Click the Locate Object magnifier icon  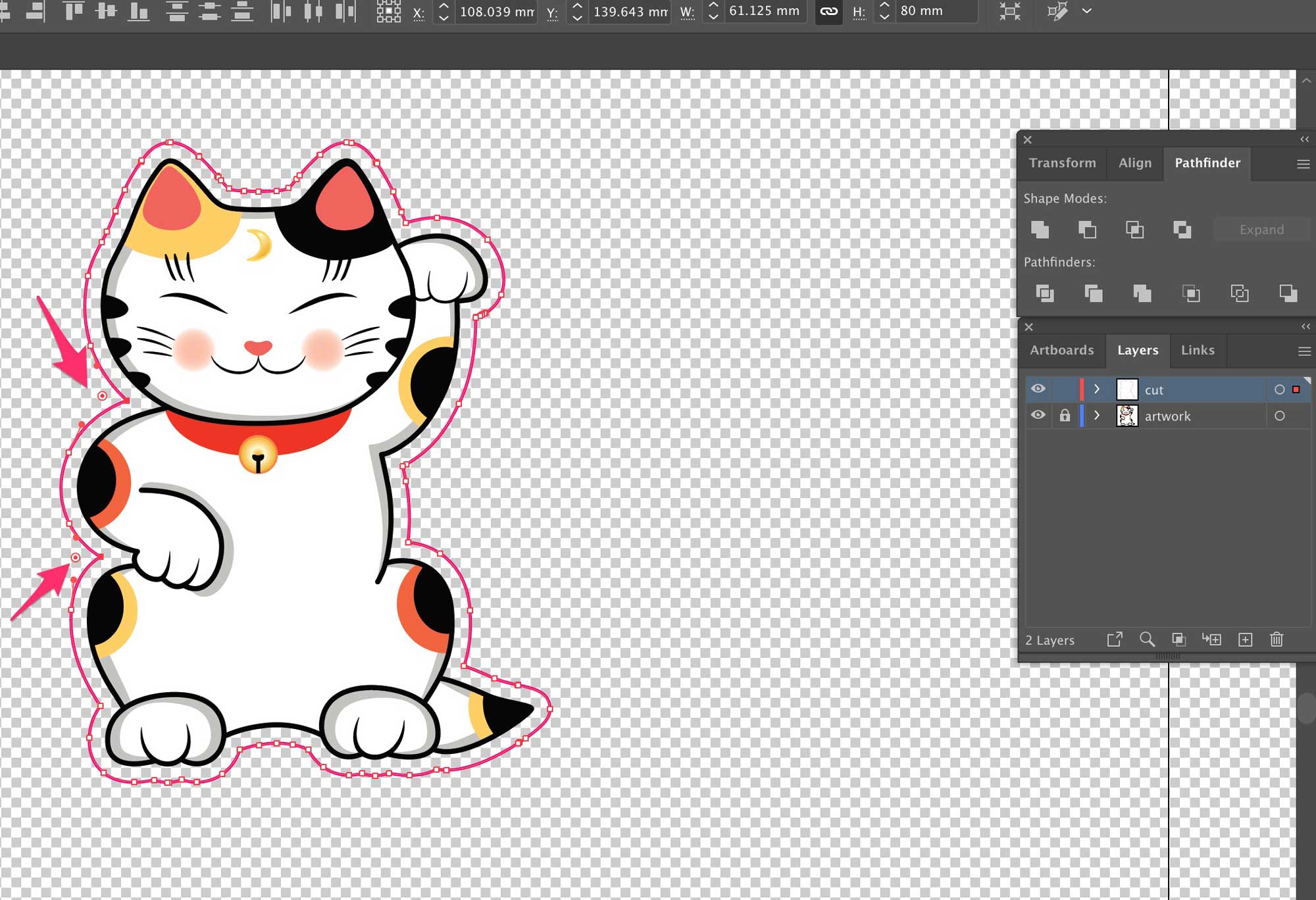(x=1147, y=639)
